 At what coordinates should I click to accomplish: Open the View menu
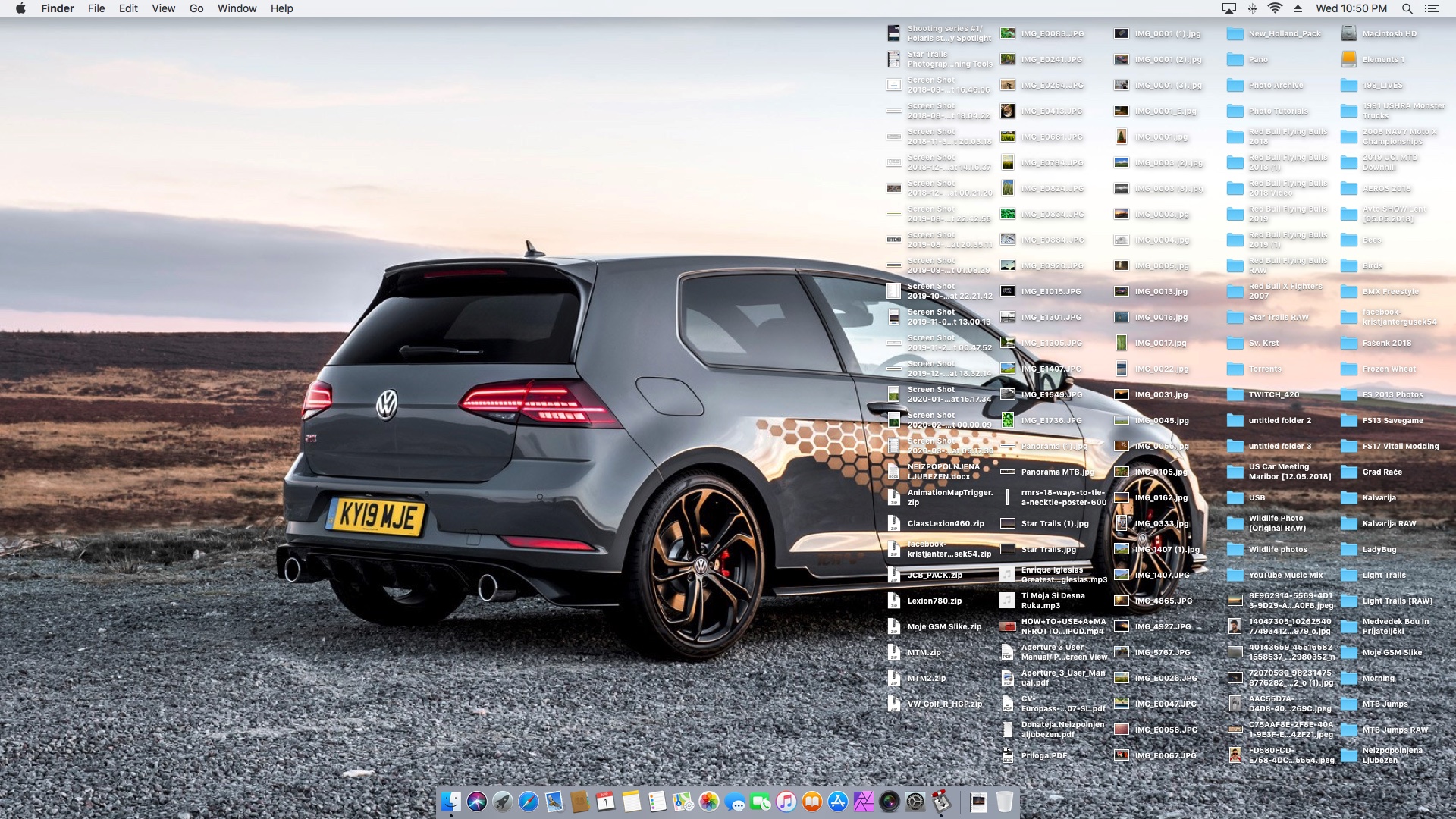click(x=164, y=8)
